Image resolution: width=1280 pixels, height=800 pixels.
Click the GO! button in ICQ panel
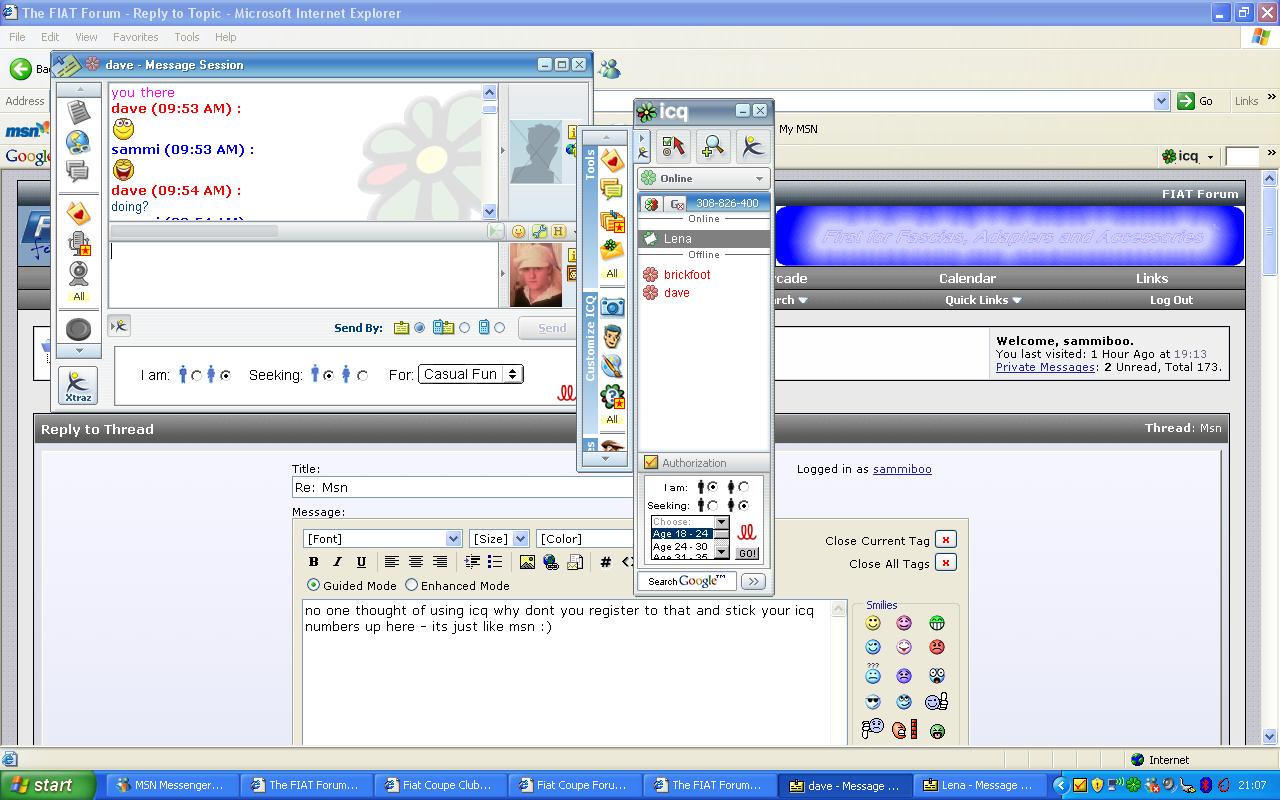pos(747,553)
